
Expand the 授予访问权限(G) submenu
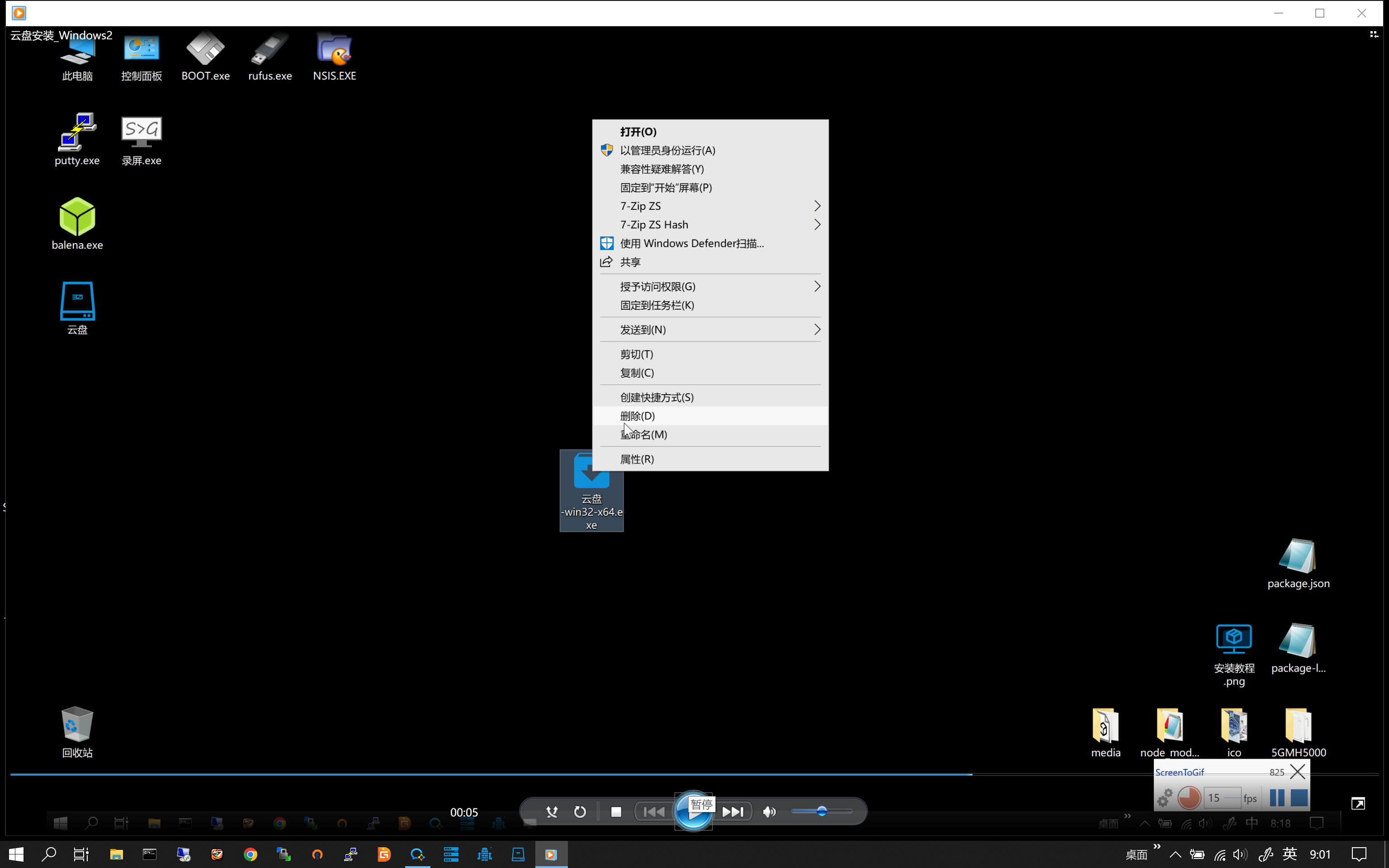click(710, 287)
